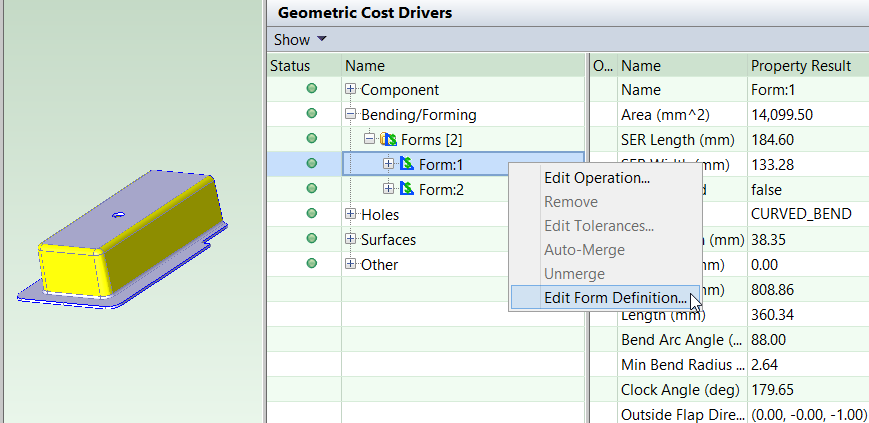
Task: Click the Bending/Forming green status indicator
Action: [x=311, y=114]
